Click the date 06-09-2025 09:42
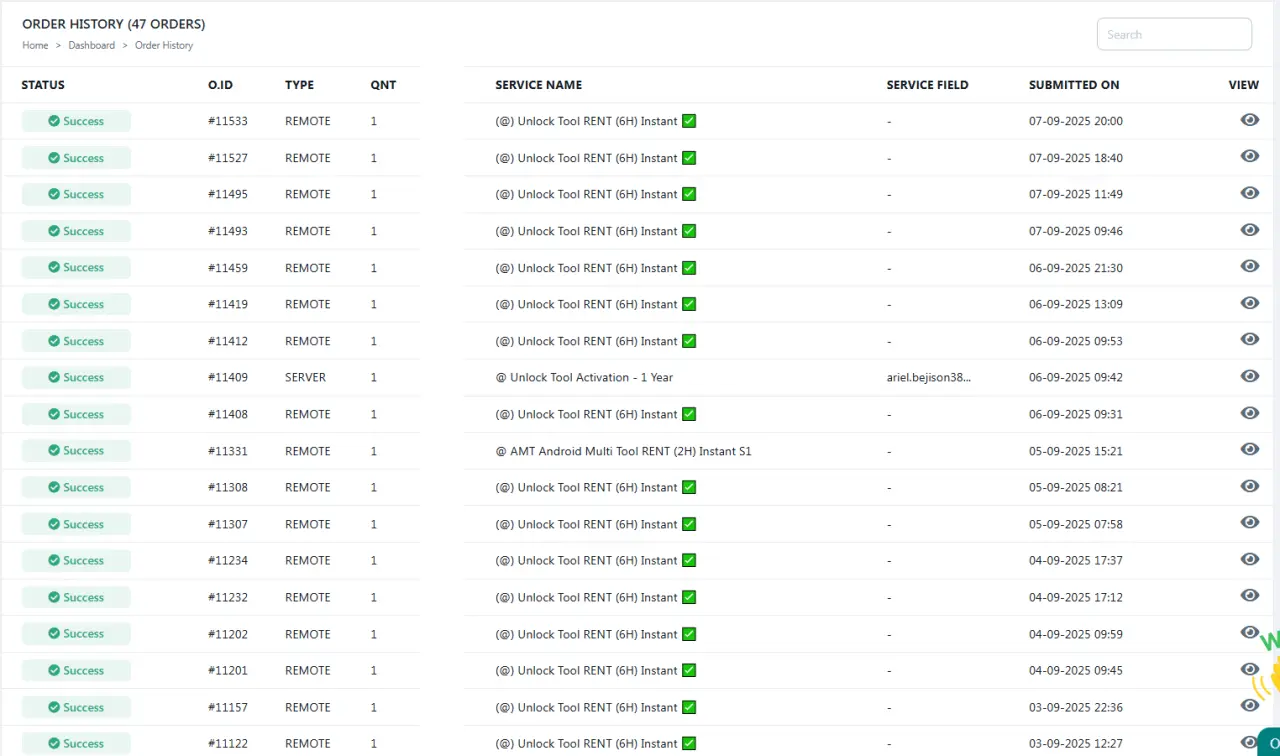Viewport: 1280px width, 756px height. tap(1076, 378)
